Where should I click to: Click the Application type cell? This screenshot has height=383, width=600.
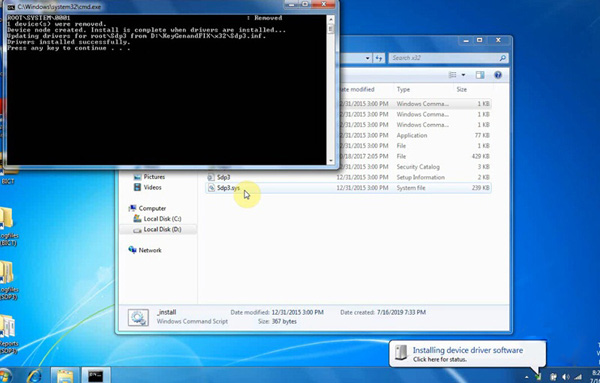coord(412,135)
